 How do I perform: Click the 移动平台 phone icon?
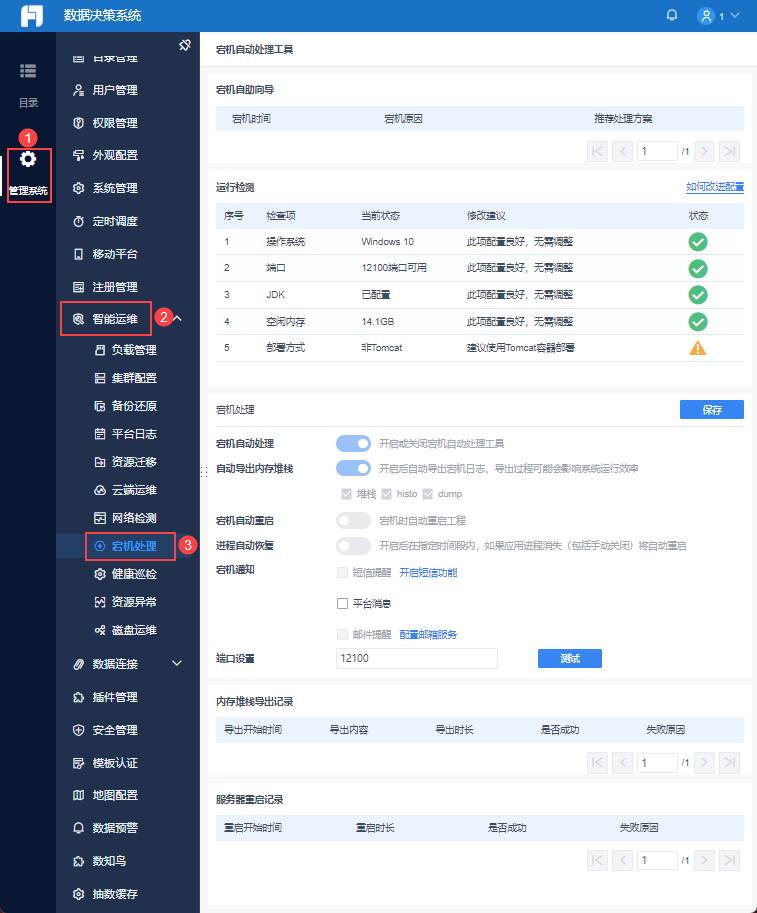coord(79,254)
